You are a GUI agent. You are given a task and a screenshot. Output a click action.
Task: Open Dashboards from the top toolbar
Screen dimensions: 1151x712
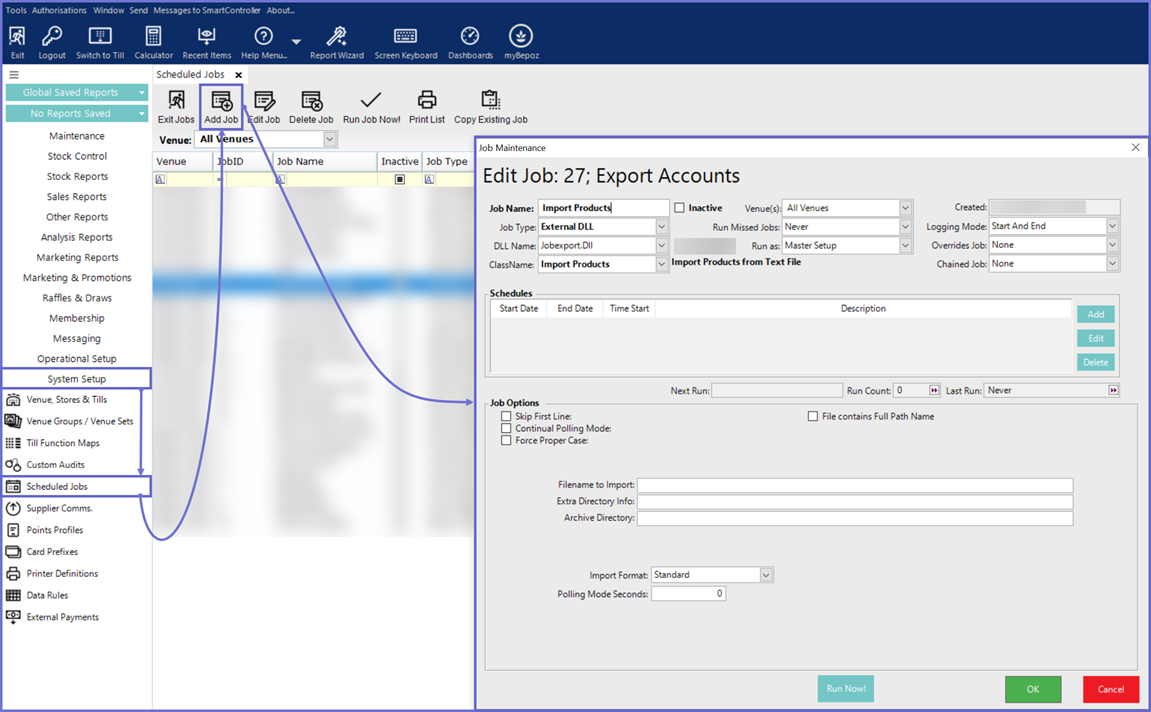[470, 38]
